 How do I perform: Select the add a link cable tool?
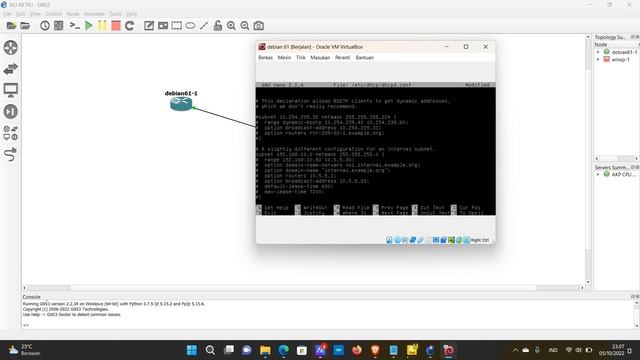click(x=11, y=154)
